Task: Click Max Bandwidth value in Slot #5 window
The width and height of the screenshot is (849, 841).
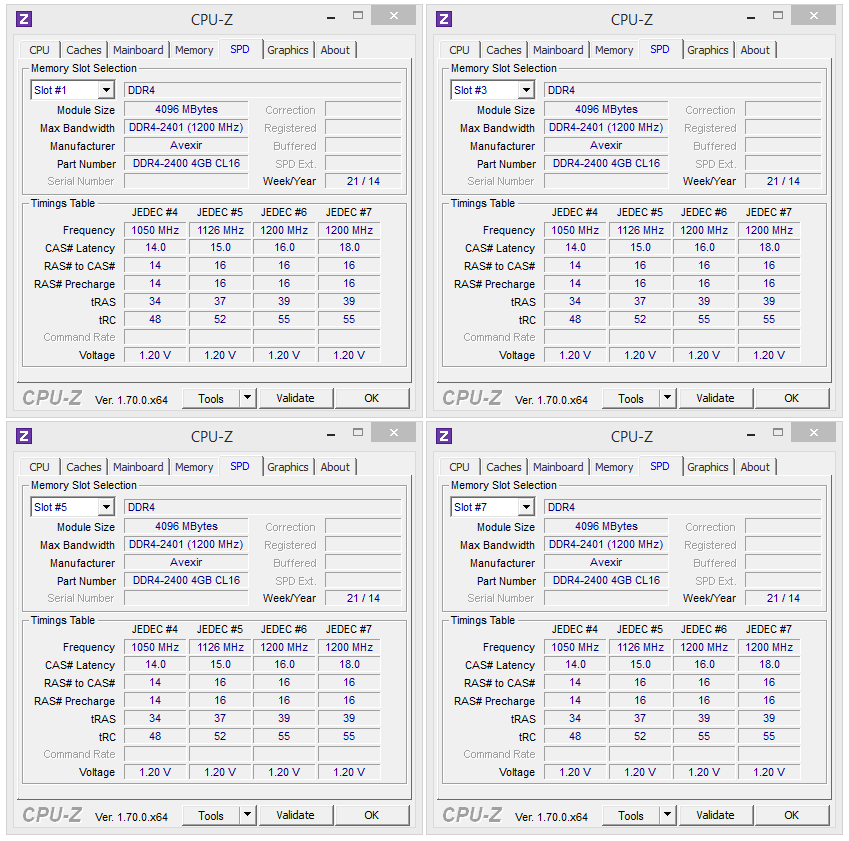Action: (x=186, y=544)
